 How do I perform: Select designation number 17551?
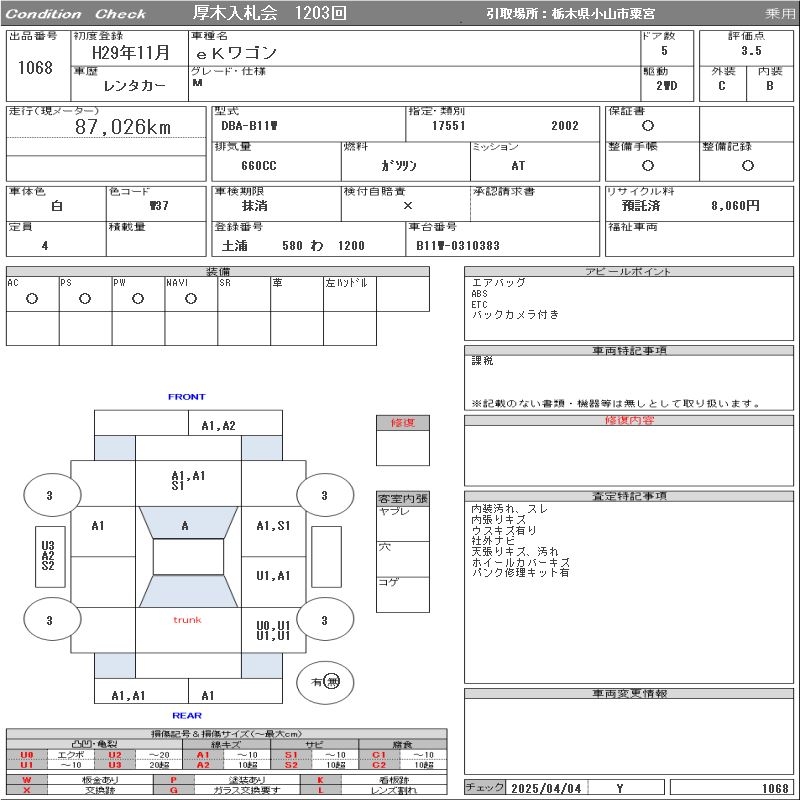click(449, 126)
